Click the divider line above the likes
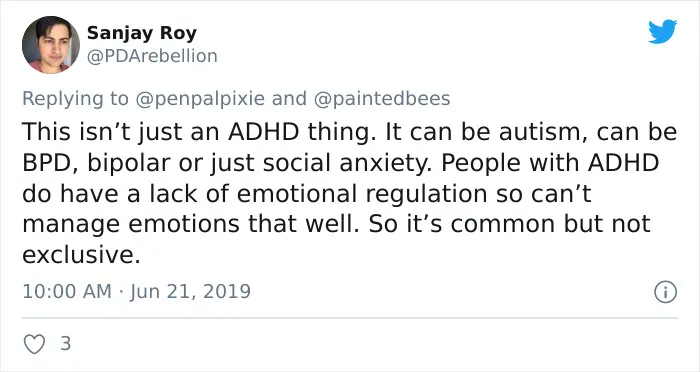The height and width of the screenshot is (372, 700). [x=350, y=318]
